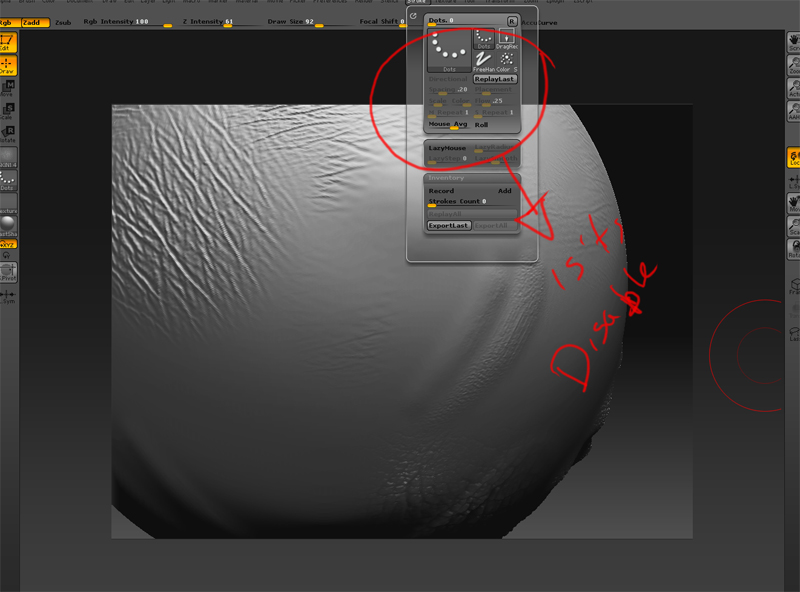Image resolution: width=800 pixels, height=592 pixels.
Task: Adjust the Flow slider
Action: [x=495, y=101]
